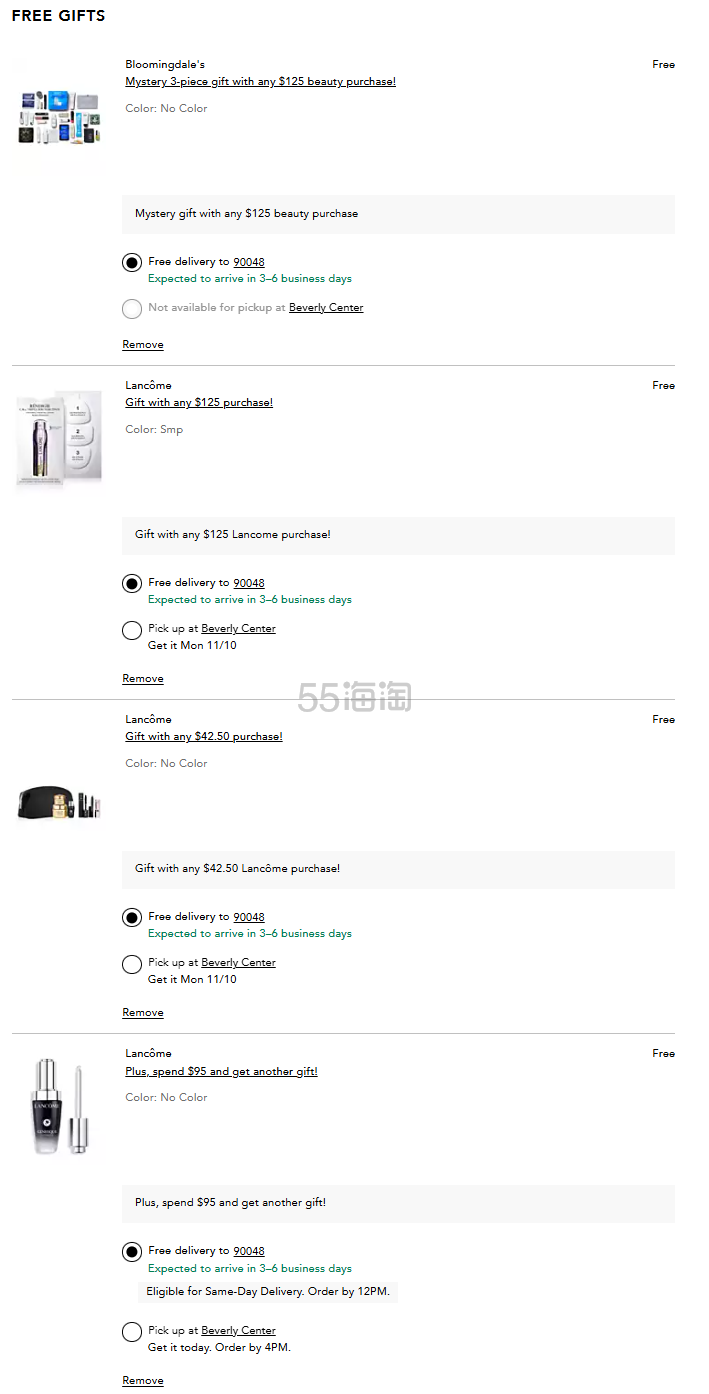Select pickup at Beverly Center for $42.50 gift

[132, 964]
